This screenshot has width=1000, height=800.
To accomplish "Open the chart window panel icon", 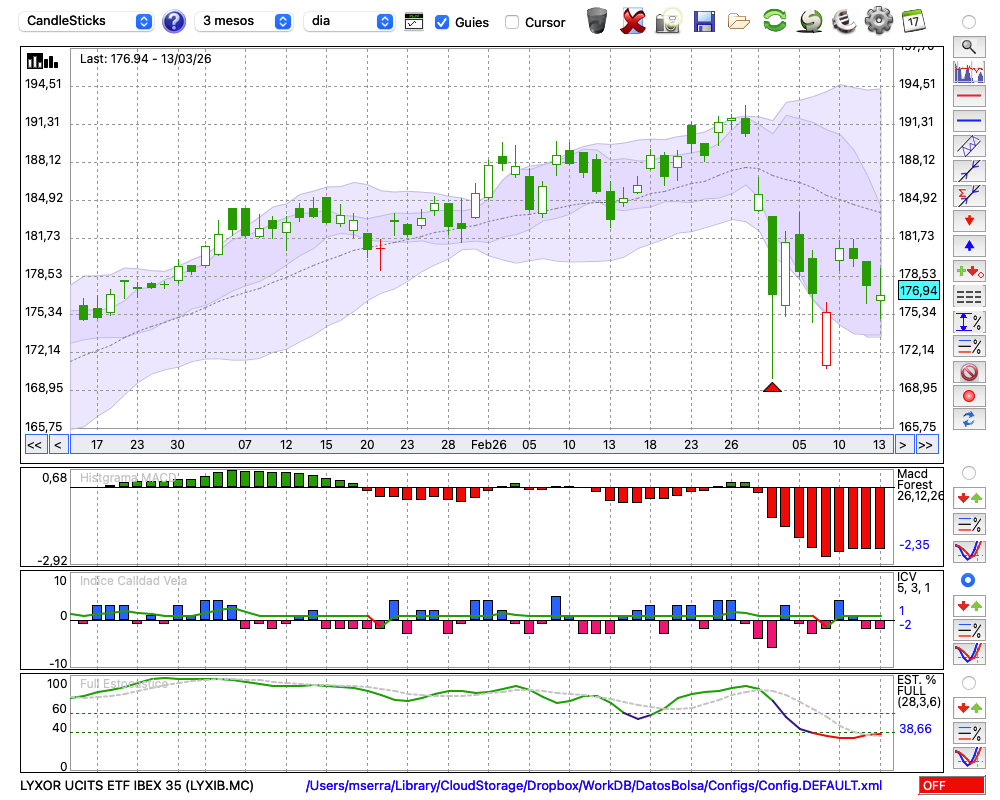I will 414,22.
